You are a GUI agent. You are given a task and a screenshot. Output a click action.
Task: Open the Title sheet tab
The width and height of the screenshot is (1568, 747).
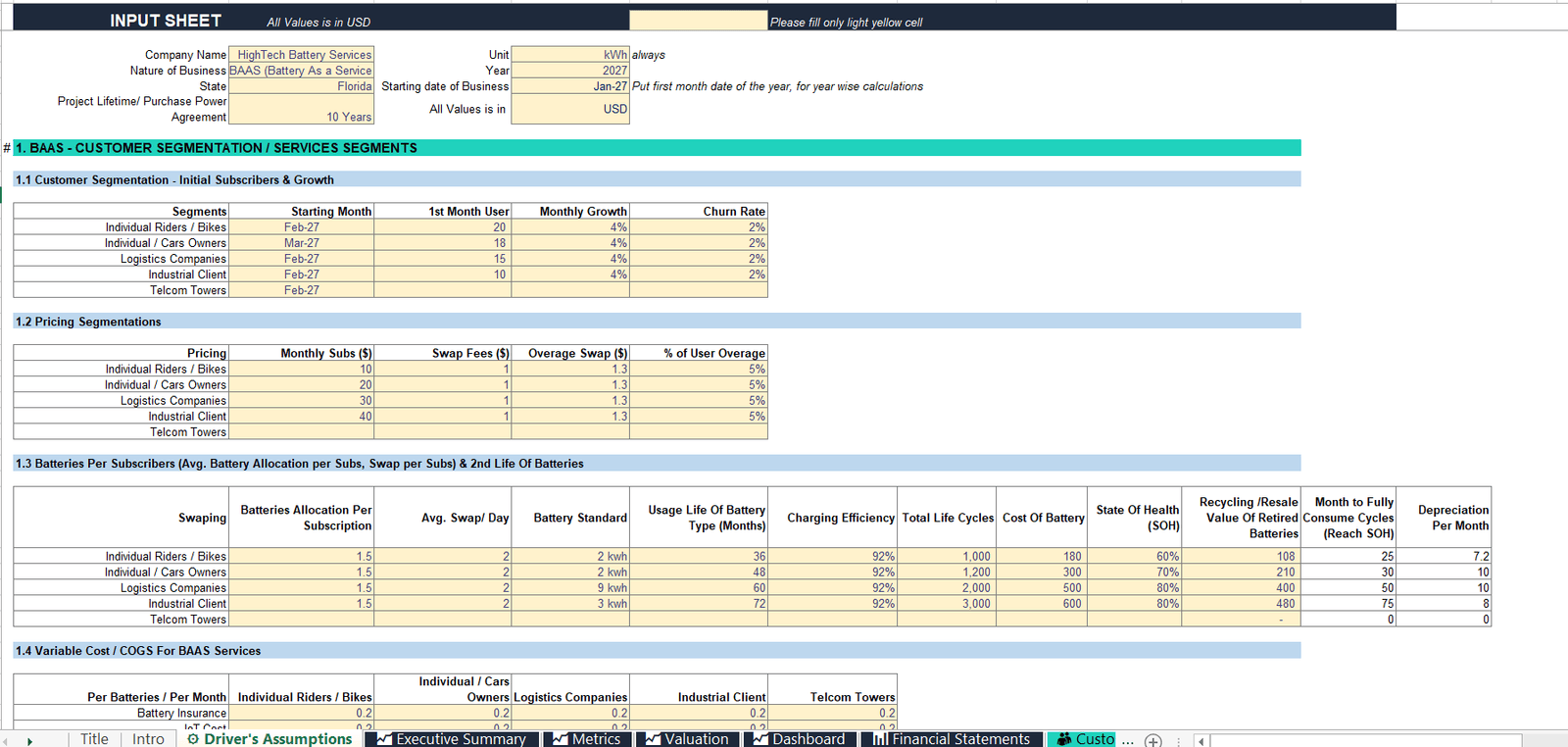tap(94, 739)
